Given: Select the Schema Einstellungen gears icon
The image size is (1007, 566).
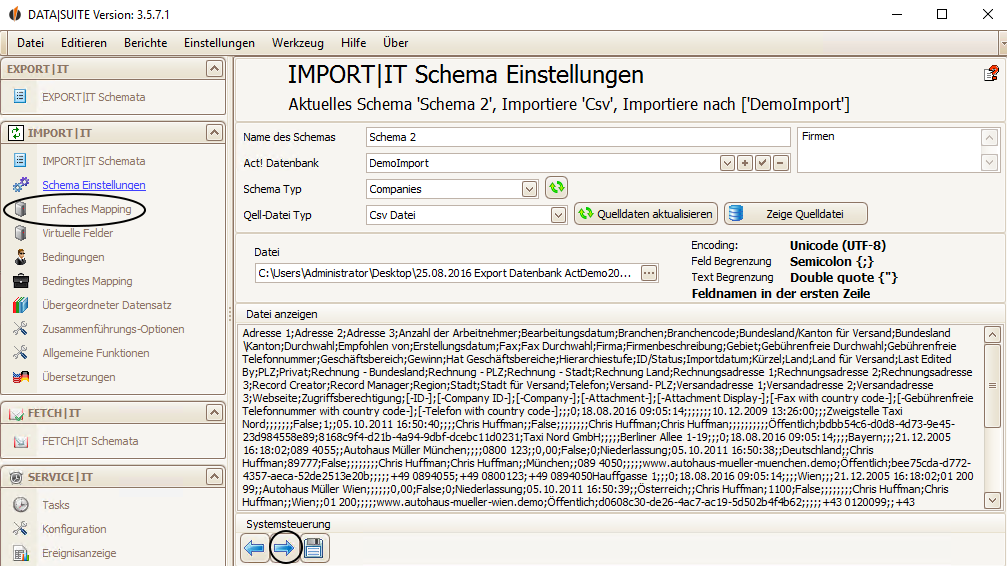Looking at the screenshot, I should coord(21,185).
